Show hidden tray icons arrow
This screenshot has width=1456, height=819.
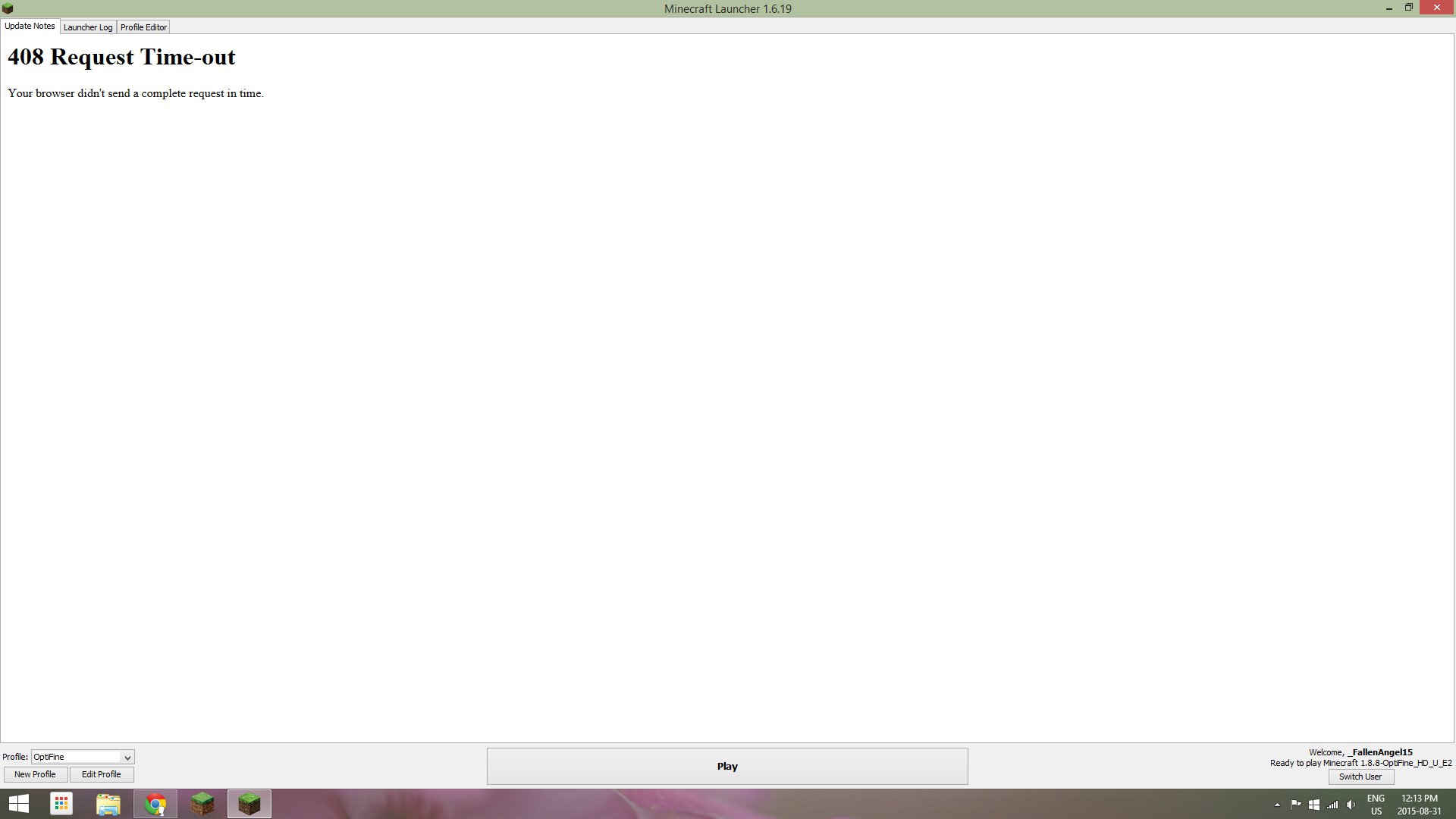pos(1277,805)
